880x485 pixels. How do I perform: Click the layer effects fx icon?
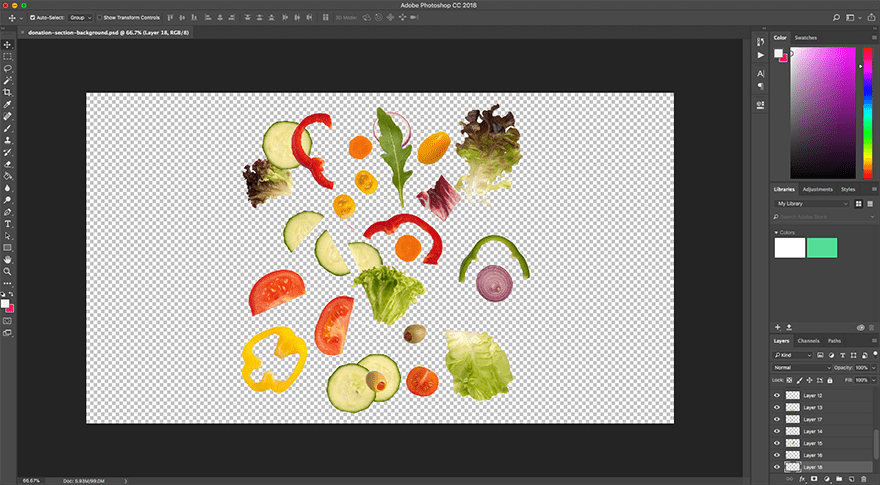pos(801,479)
